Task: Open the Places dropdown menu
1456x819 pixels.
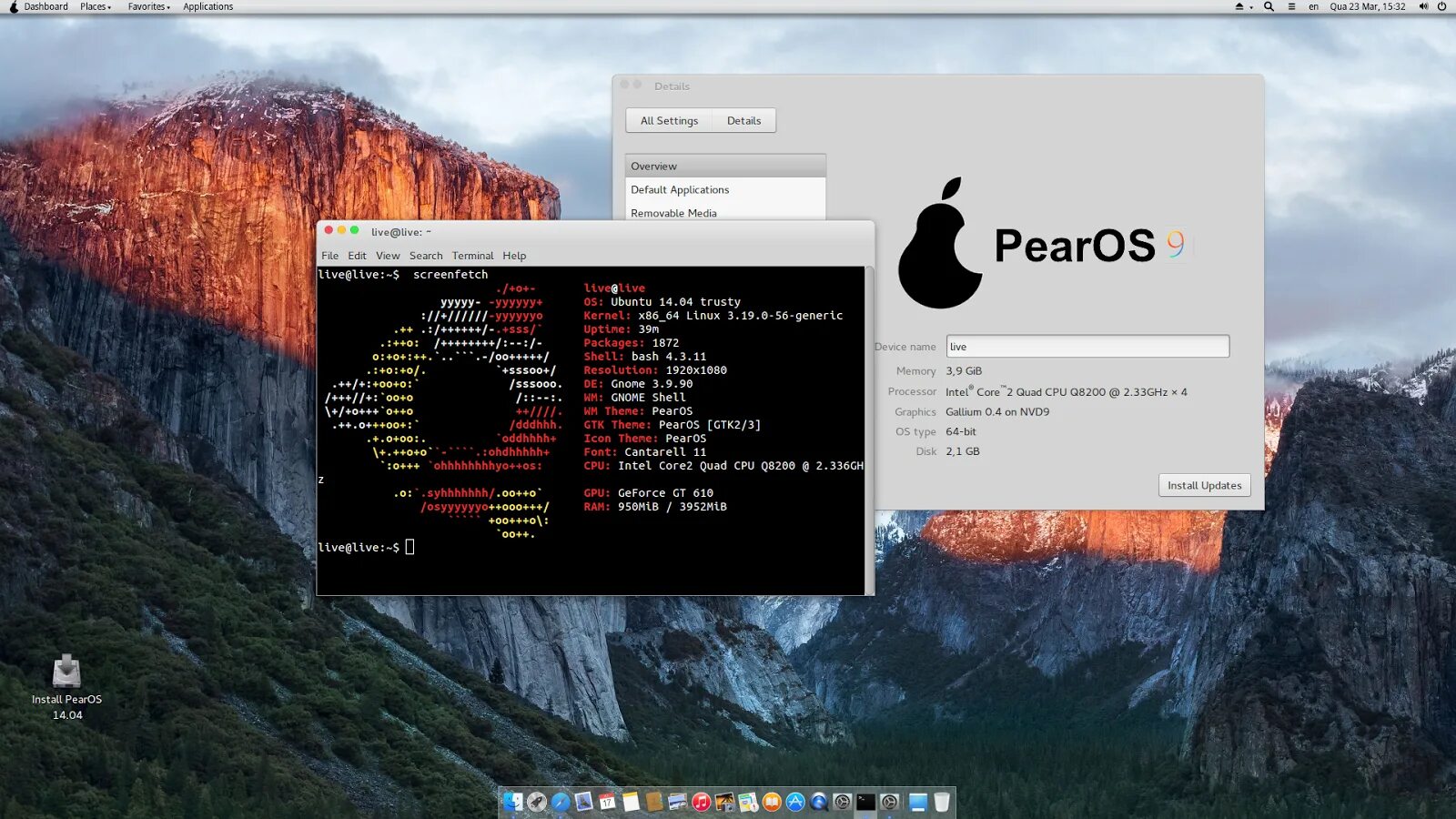Action: [94, 6]
